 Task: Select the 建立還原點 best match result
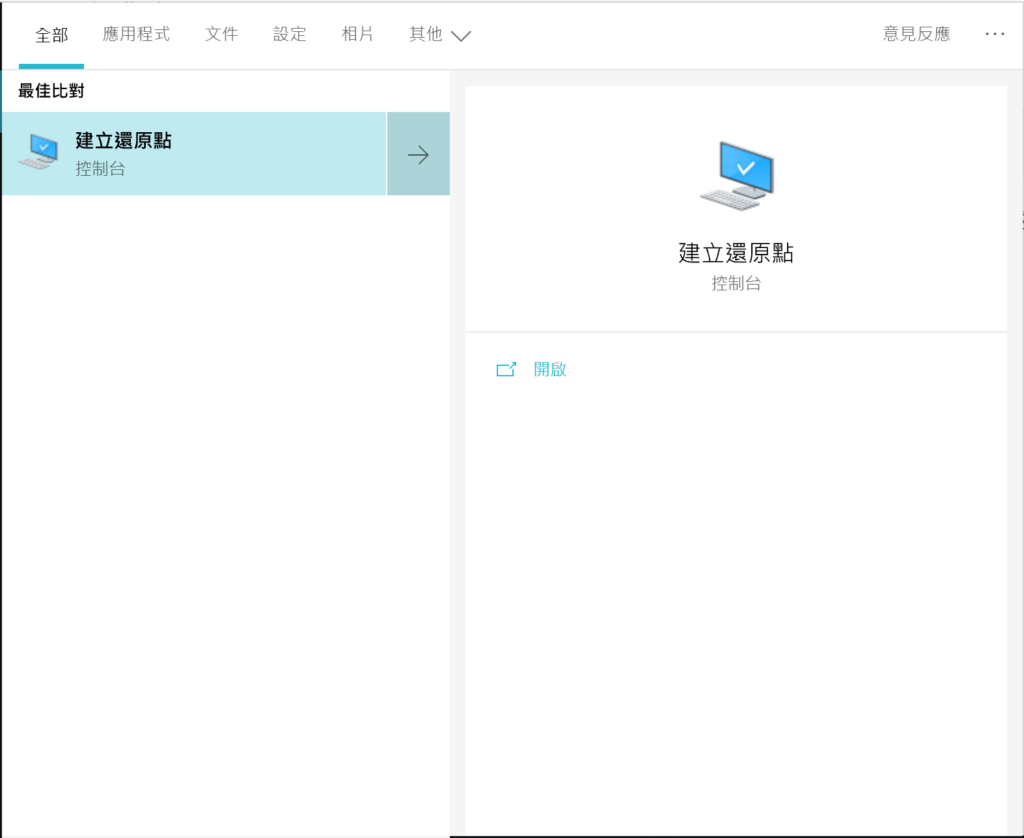pos(194,153)
